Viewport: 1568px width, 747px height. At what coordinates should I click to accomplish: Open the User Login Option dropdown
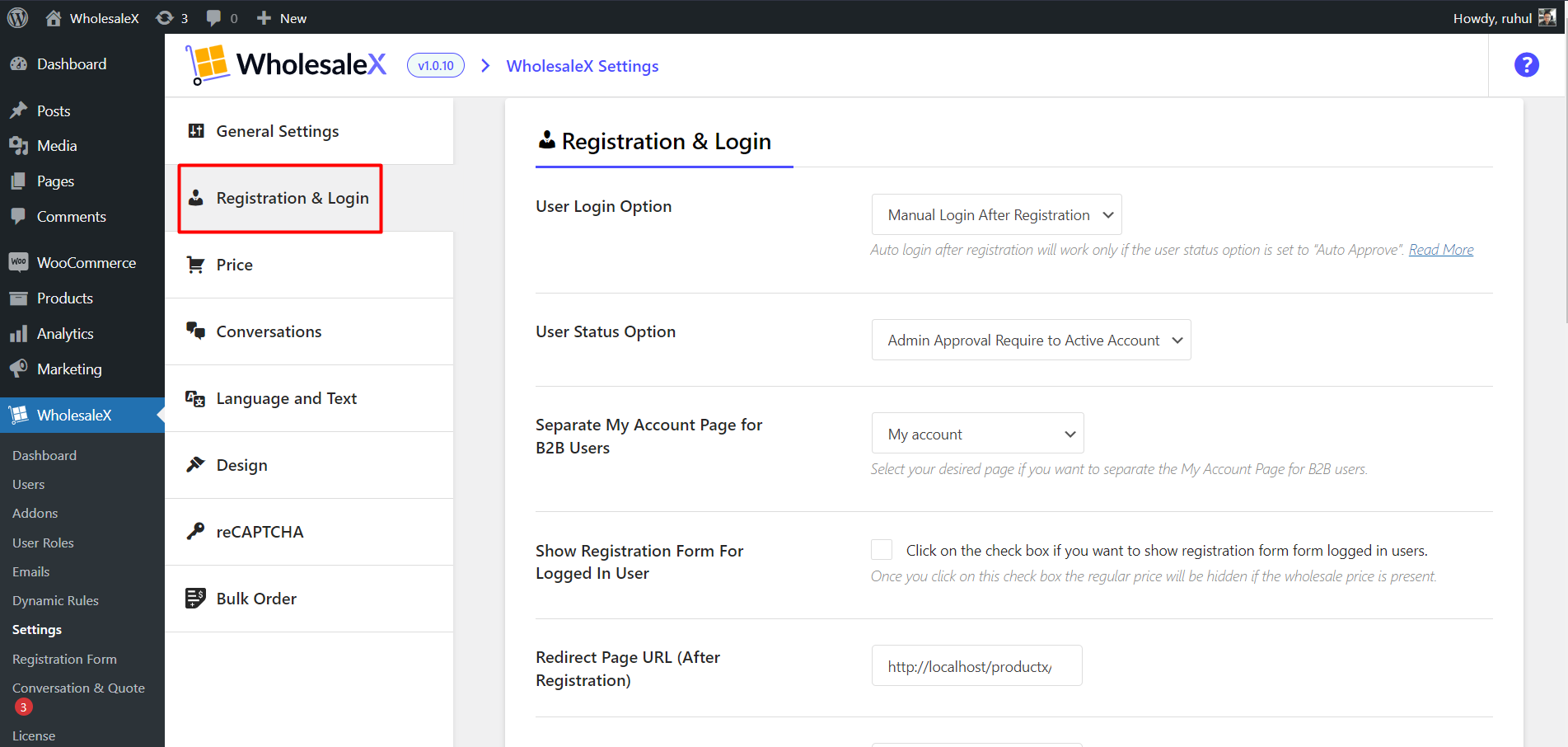997,214
